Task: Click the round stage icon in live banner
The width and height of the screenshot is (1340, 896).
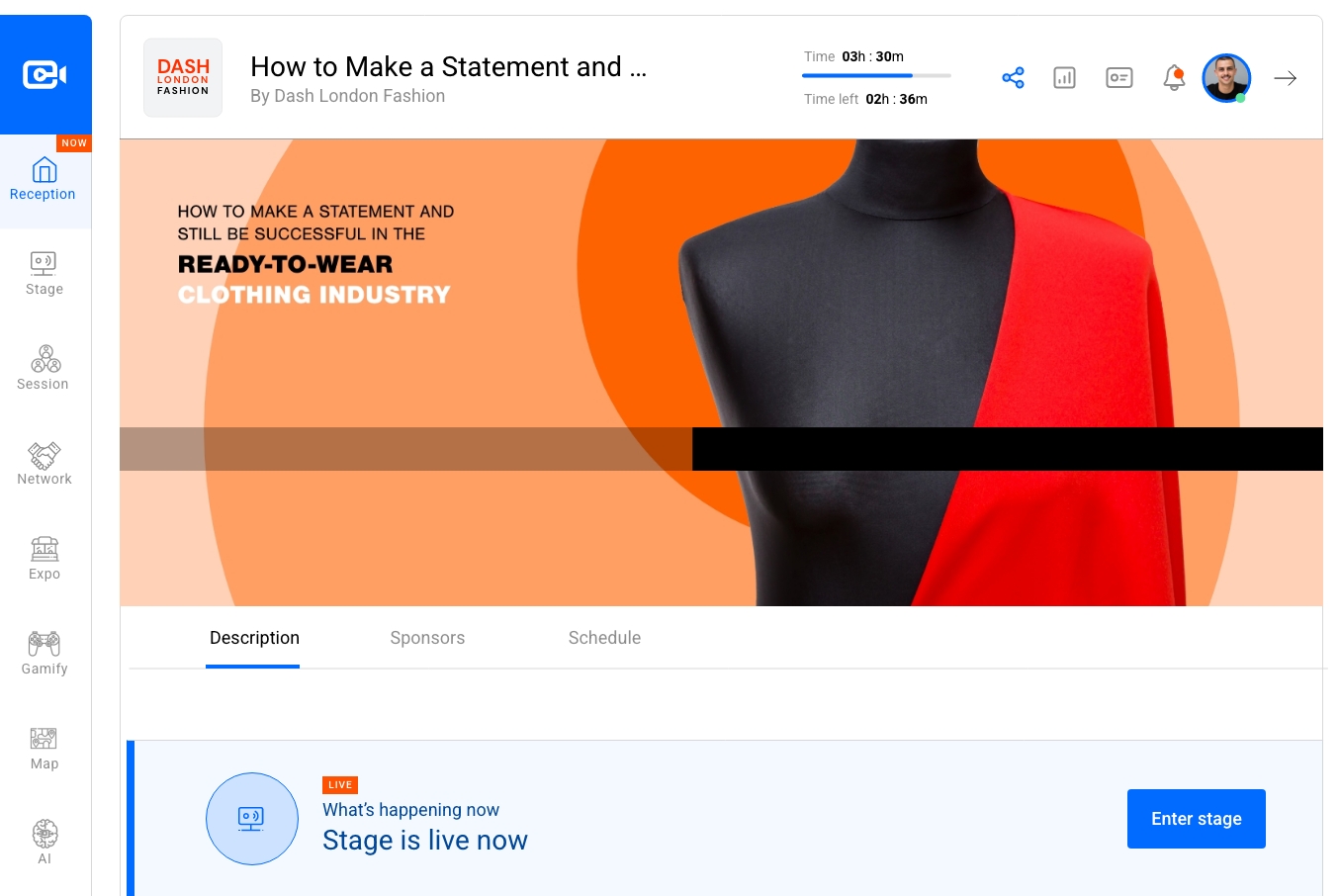Action: click(252, 819)
